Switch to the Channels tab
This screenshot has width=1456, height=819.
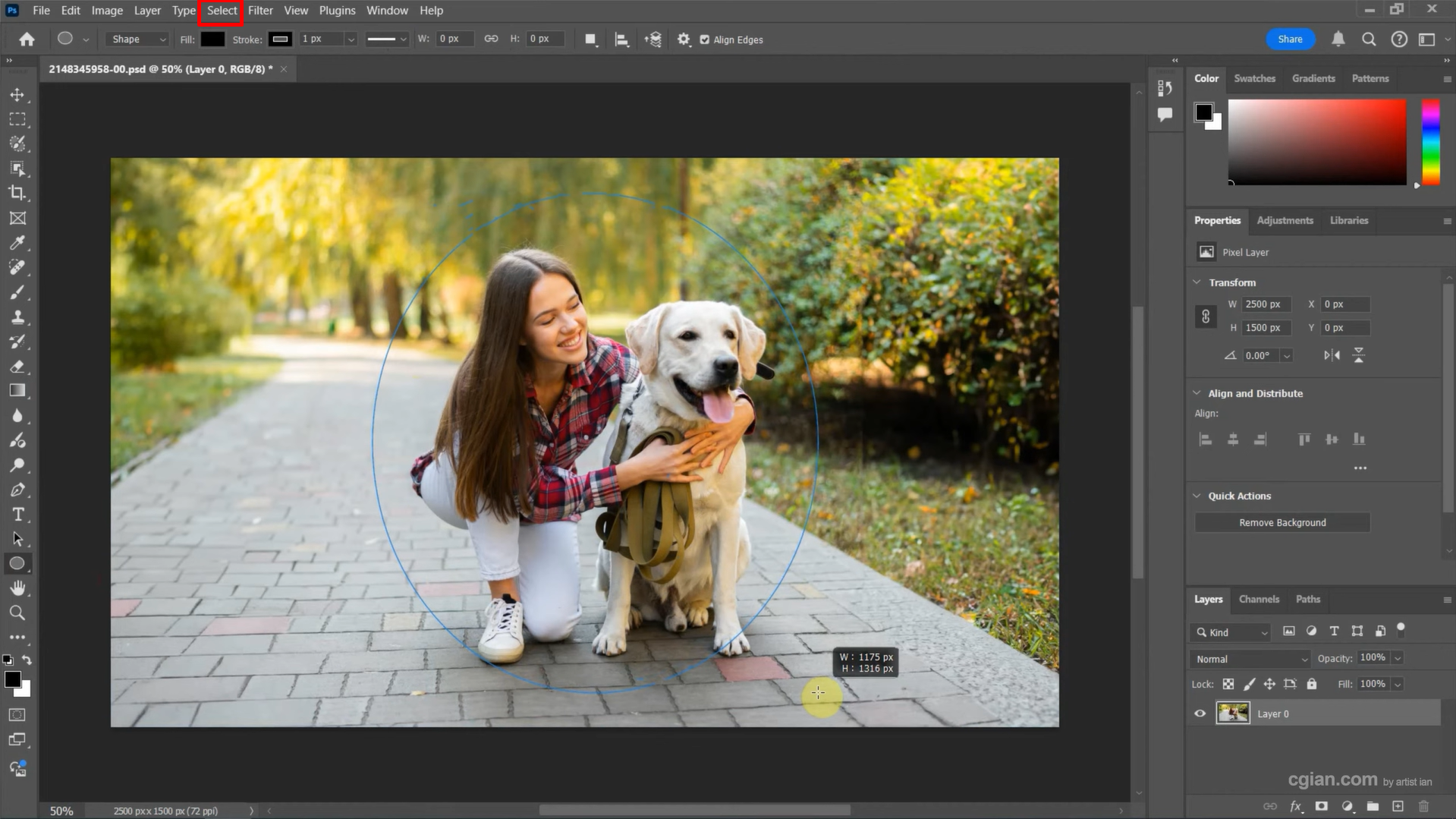pos(1259,599)
